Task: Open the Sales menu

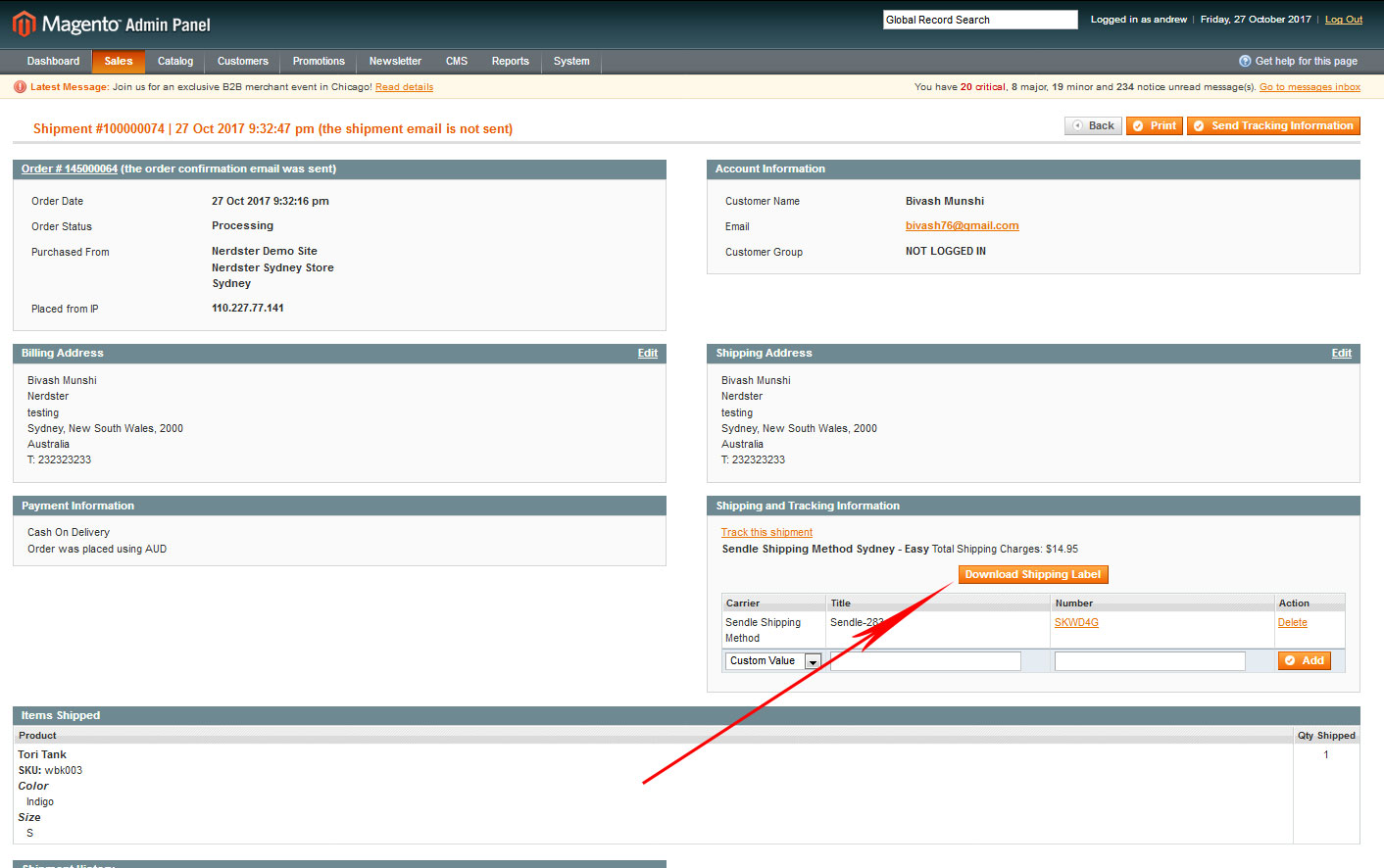Action: pos(118,61)
